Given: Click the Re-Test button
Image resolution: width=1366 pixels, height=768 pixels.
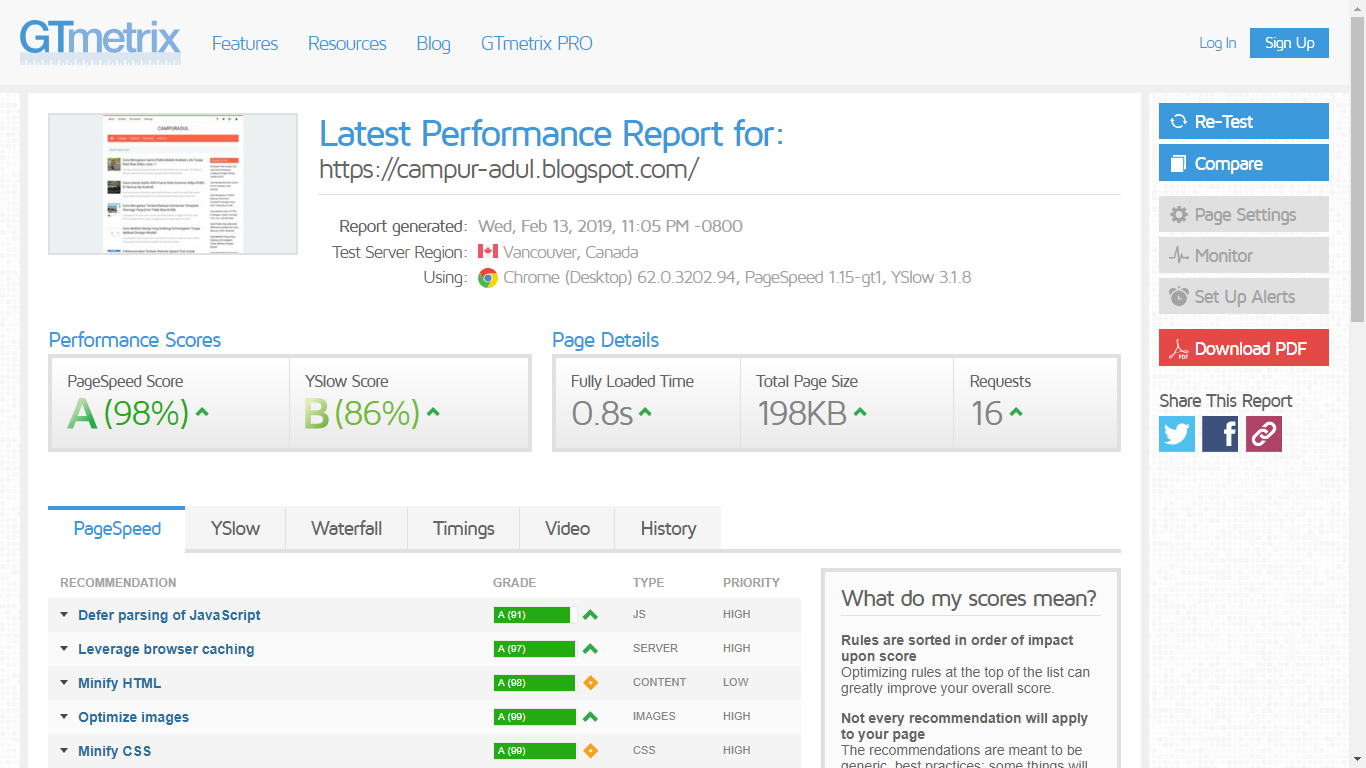Looking at the screenshot, I should pyautogui.click(x=1244, y=121).
